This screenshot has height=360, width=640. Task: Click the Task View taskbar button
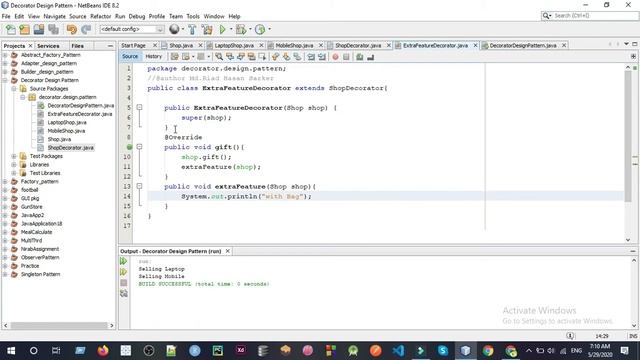56,350
